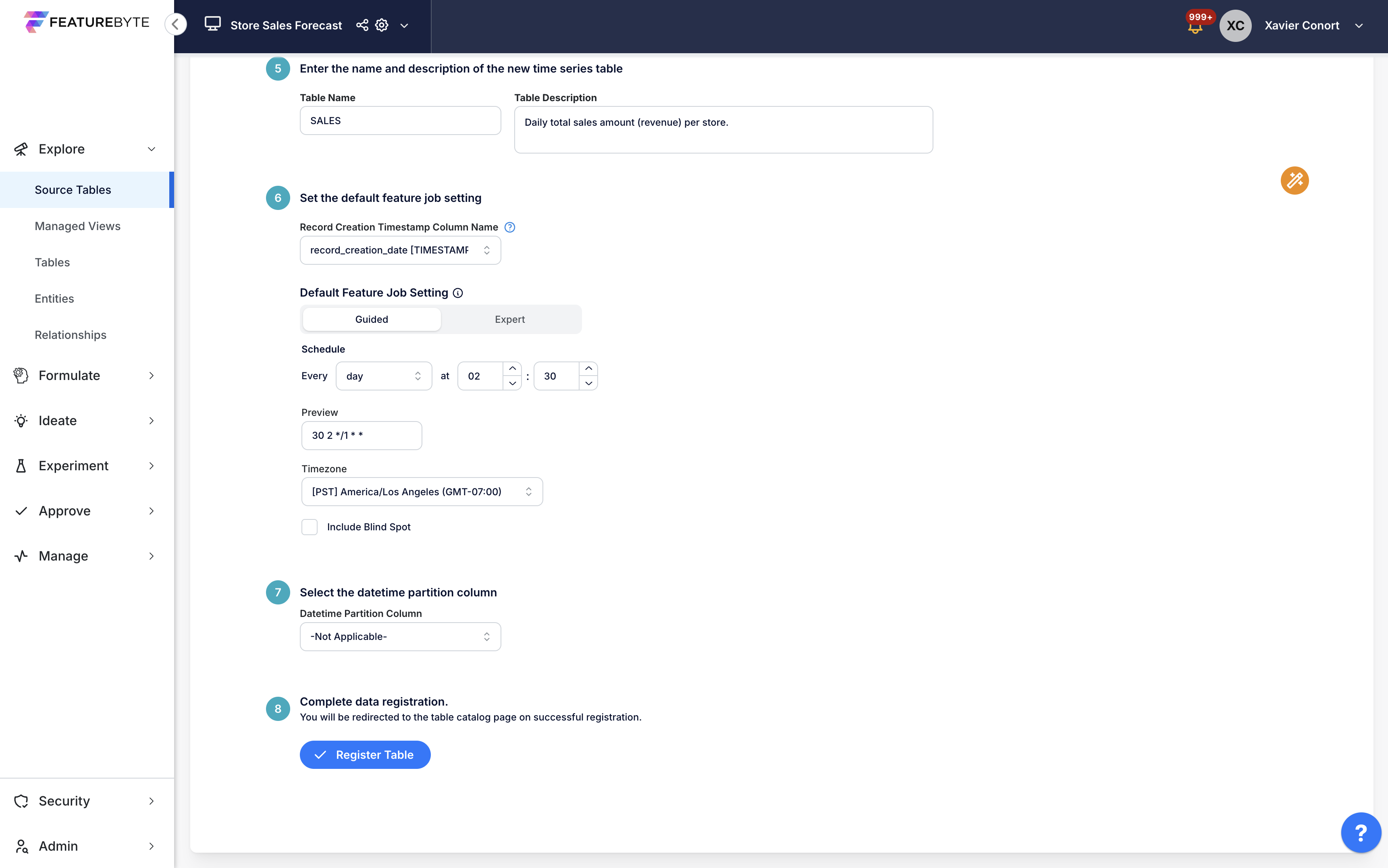The width and height of the screenshot is (1388, 868).
Task: Click the orange magic wand assistant icon
Action: (x=1294, y=180)
